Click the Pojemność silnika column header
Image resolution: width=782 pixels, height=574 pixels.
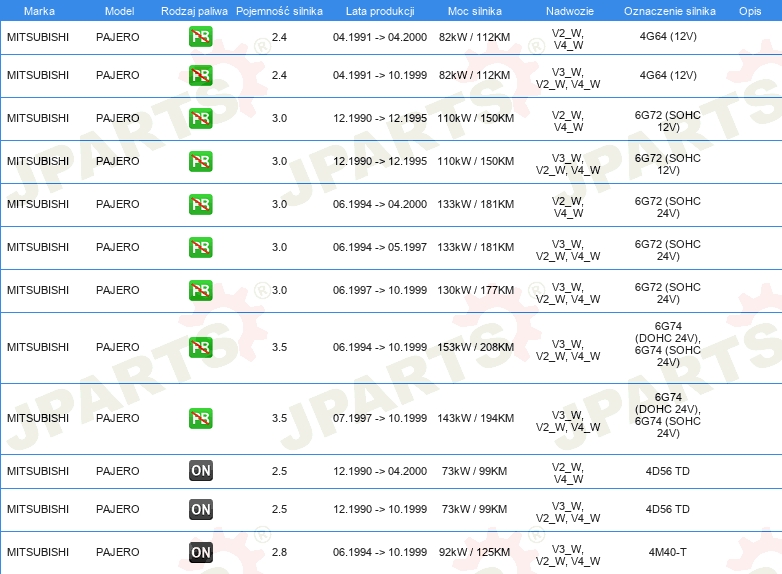(x=279, y=11)
